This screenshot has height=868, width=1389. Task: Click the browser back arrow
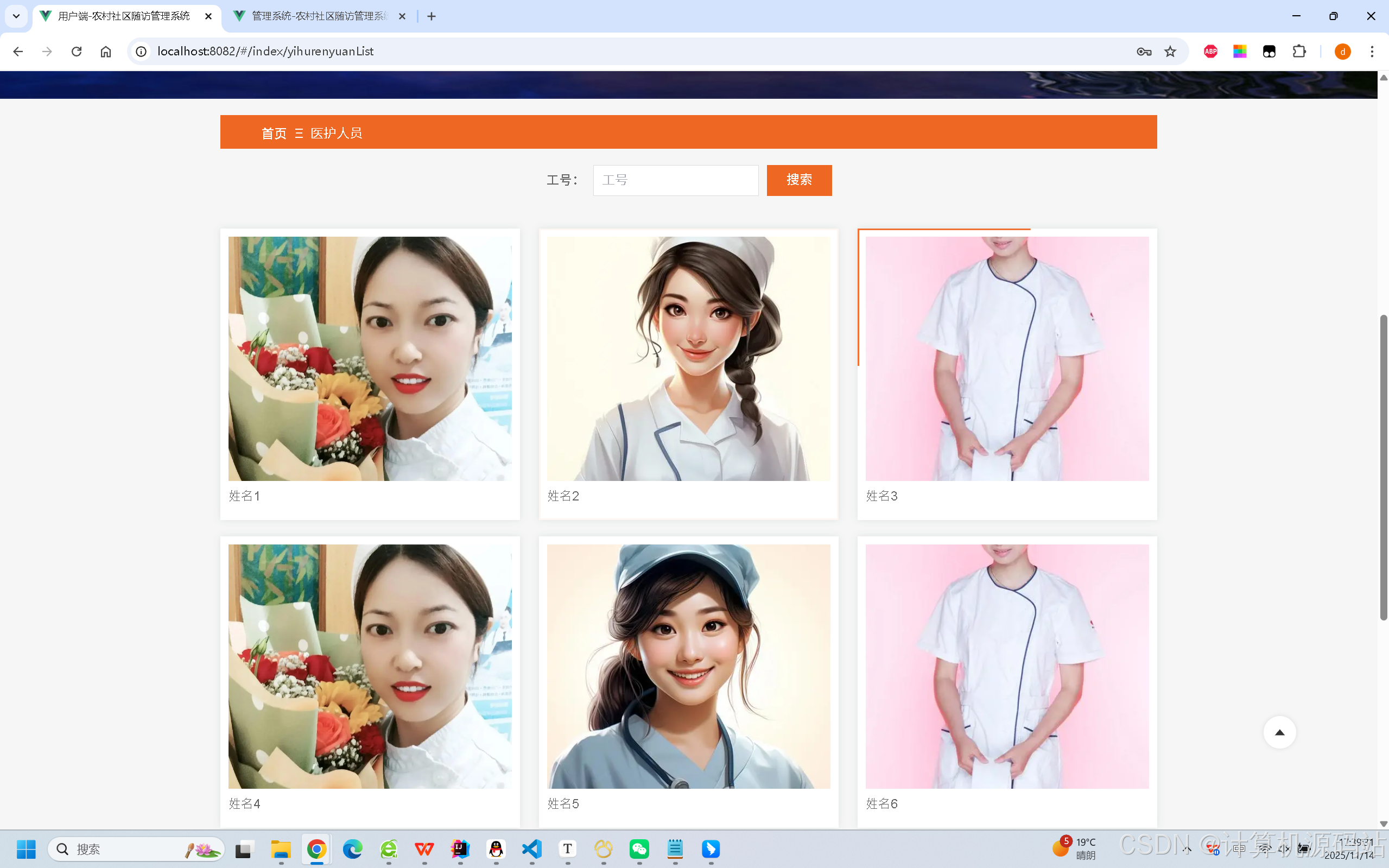(18, 52)
